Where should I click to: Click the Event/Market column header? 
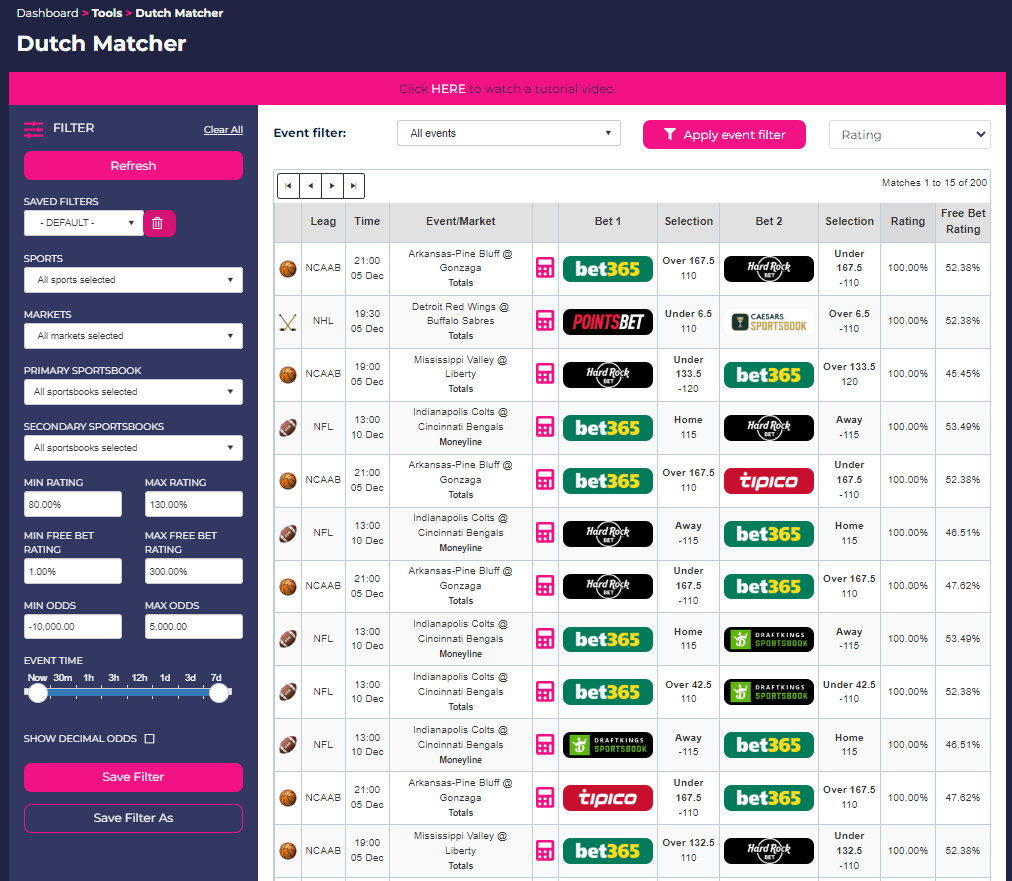[461, 221]
